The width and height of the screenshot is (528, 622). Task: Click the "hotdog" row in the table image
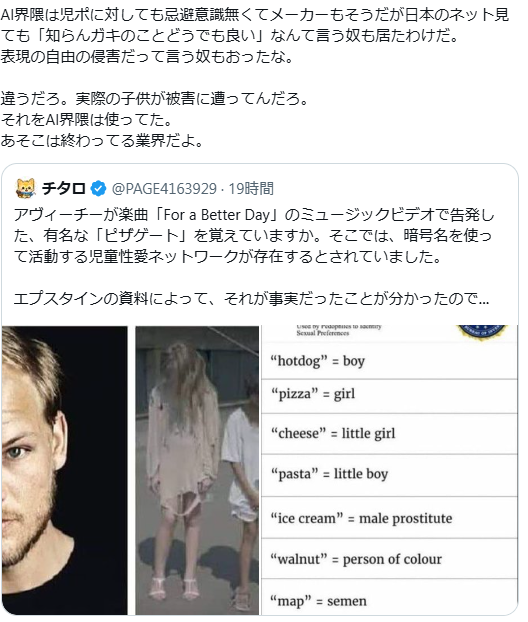click(x=390, y=361)
